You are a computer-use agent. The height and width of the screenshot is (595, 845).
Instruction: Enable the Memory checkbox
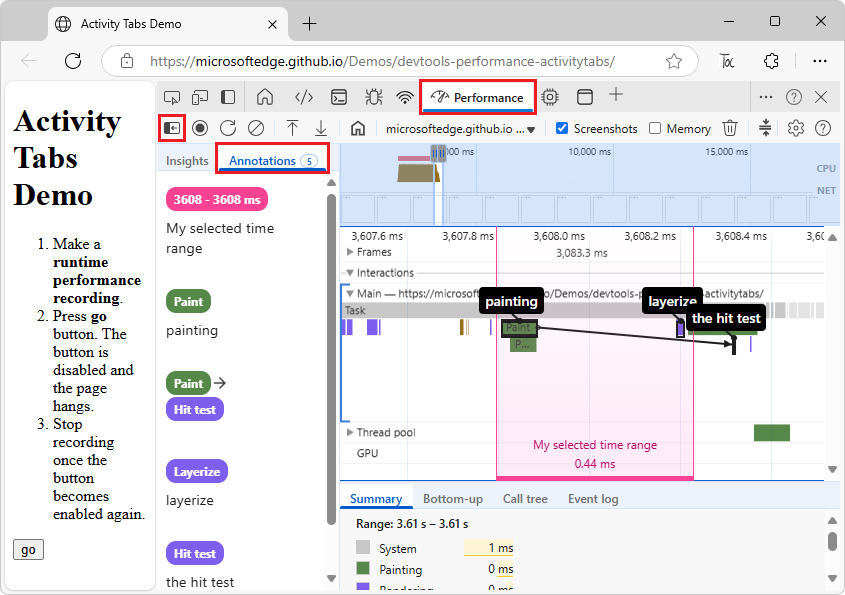[655, 128]
